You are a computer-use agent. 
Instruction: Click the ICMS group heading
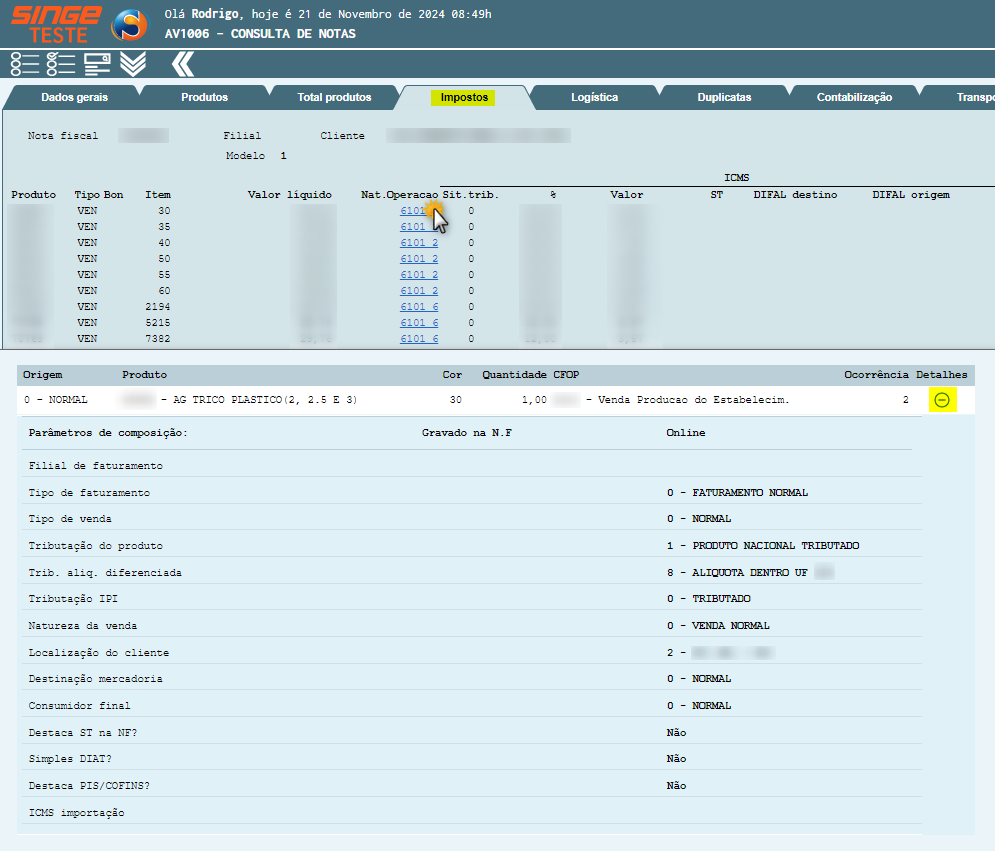point(736,178)
